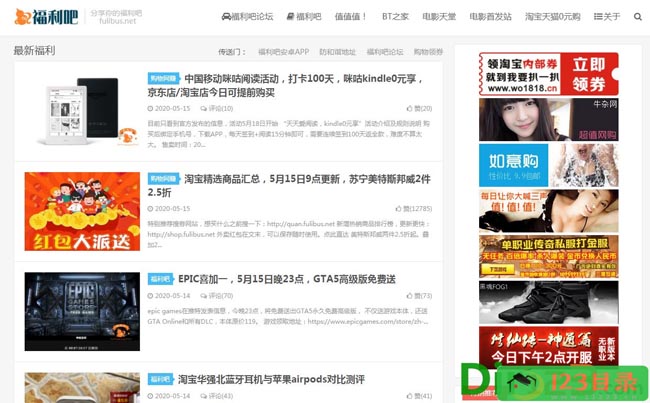
Task: Expand the 关于 list menu
Action: [607, 17]
